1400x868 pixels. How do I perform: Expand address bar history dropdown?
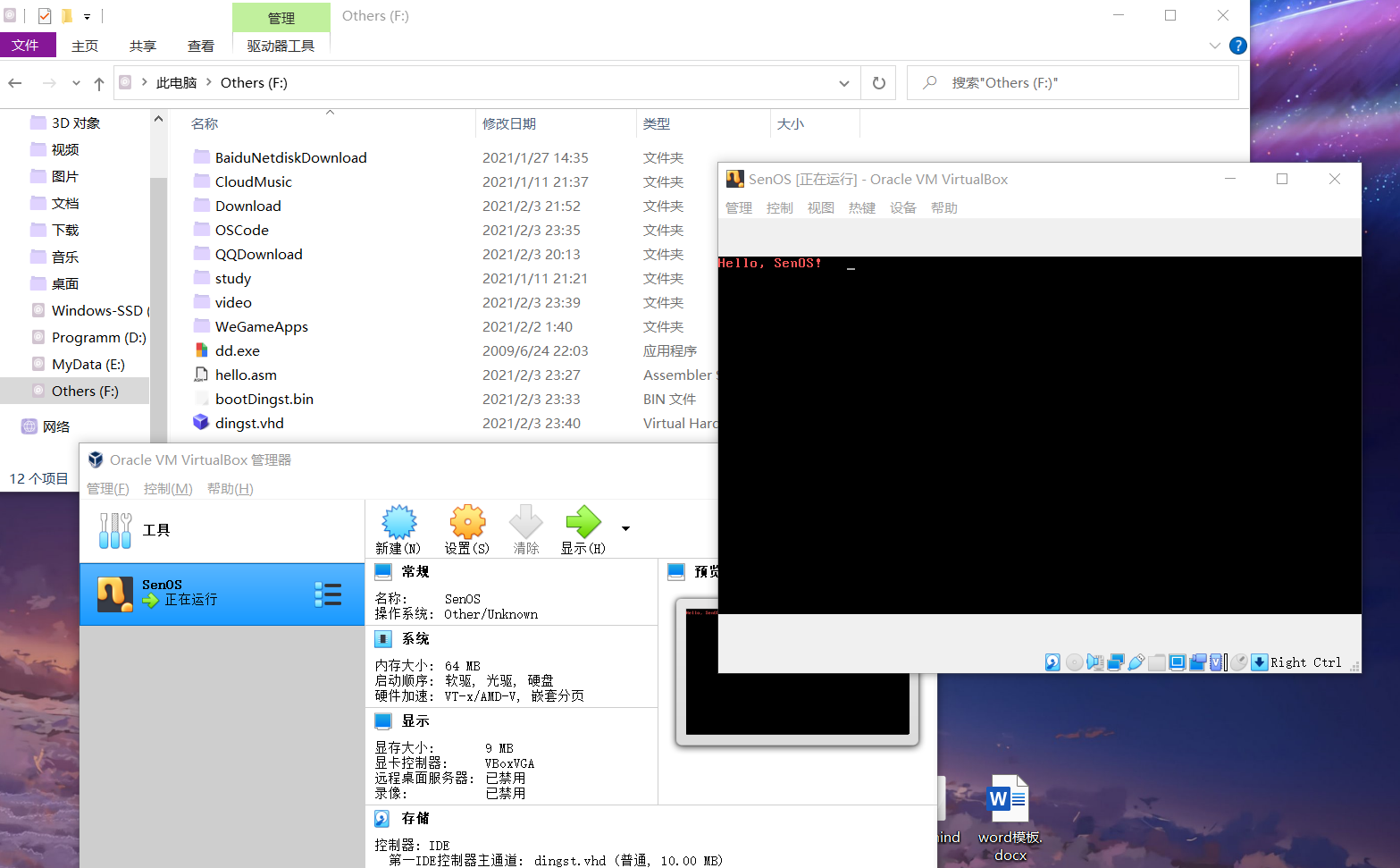pos(844,83)
